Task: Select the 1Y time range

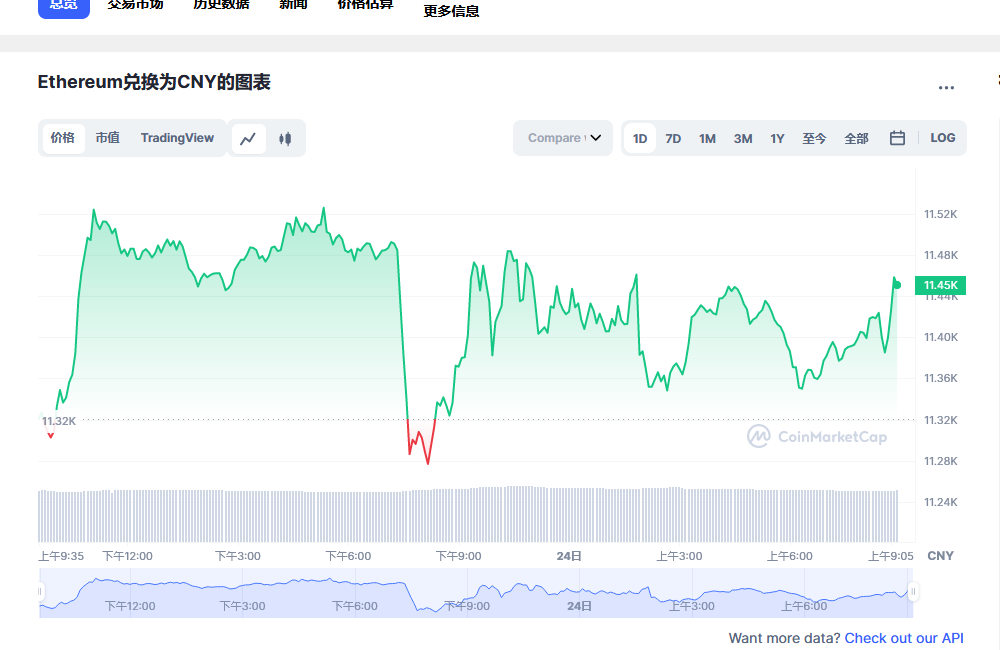Action: [x=777, y=138]
